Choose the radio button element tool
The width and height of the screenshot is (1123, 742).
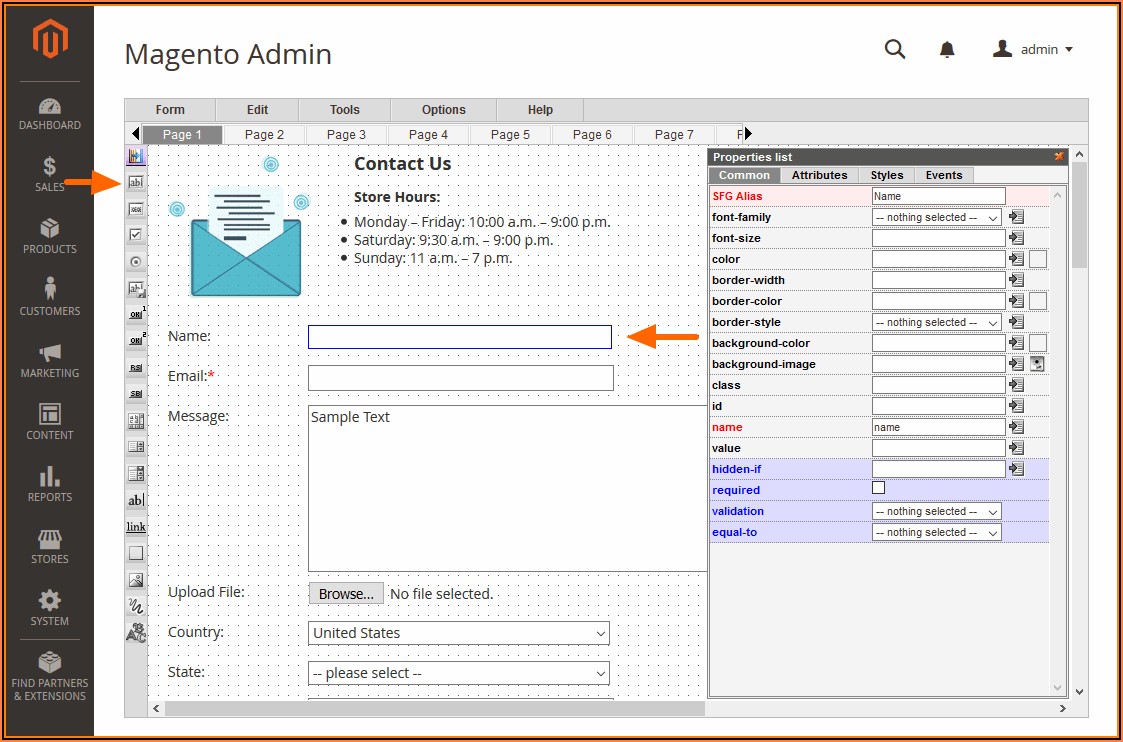click(136, 261)
